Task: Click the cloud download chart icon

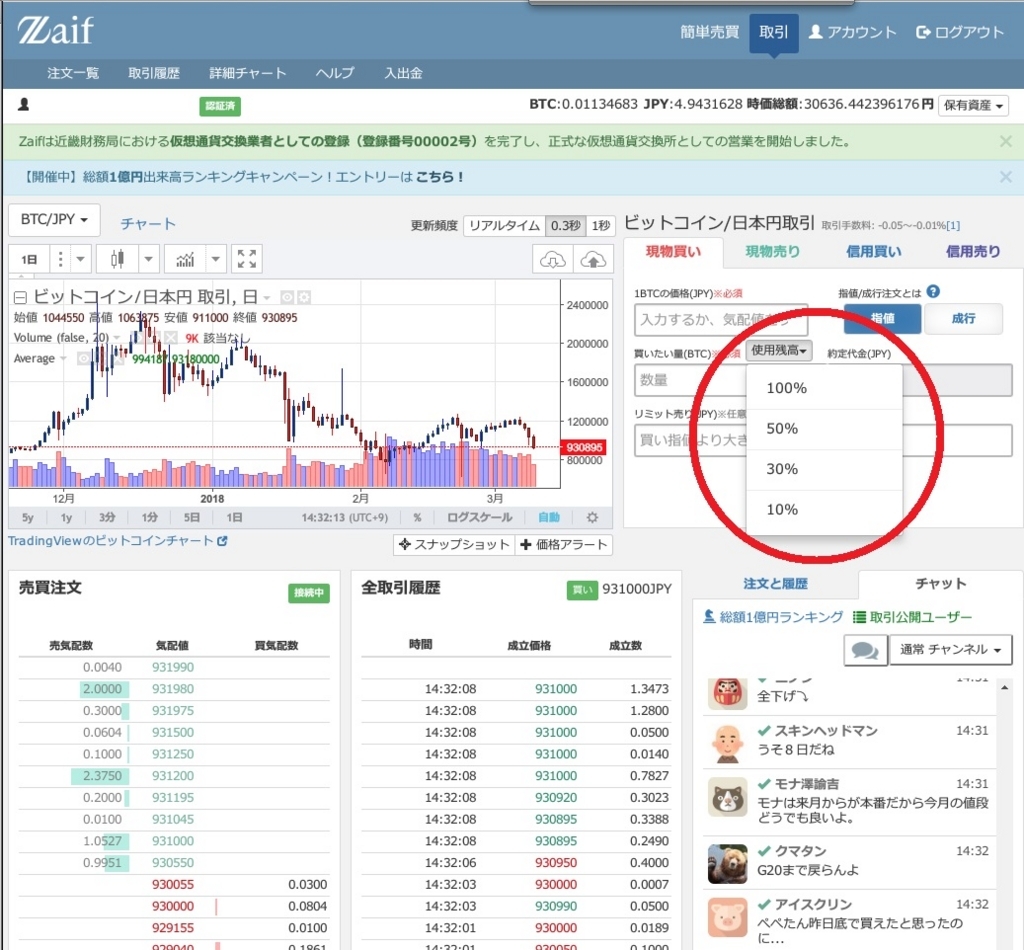Action: click(x=552, y=260)
